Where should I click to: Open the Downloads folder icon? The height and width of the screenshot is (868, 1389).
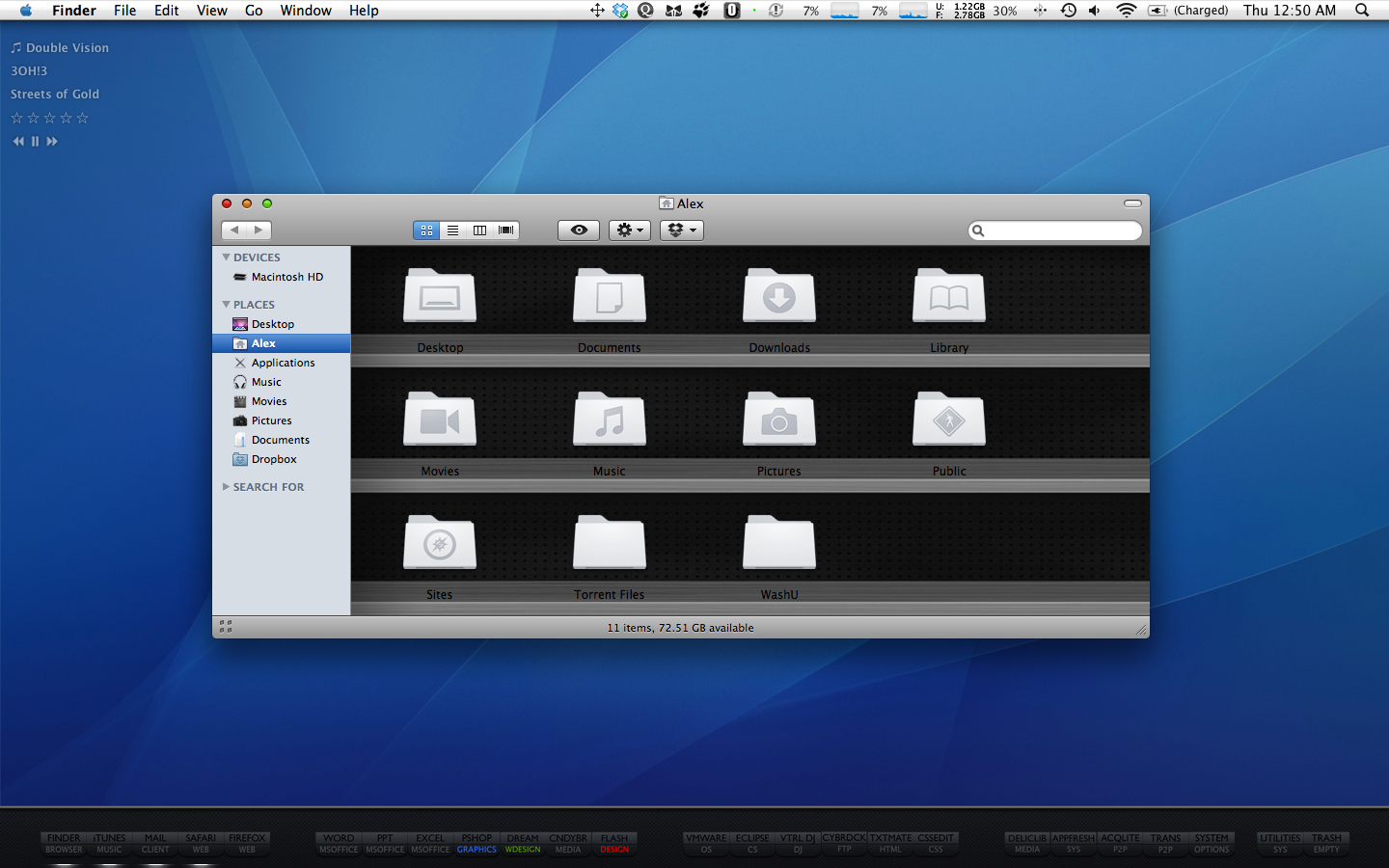pyautogui.click(x=778, y=296)
